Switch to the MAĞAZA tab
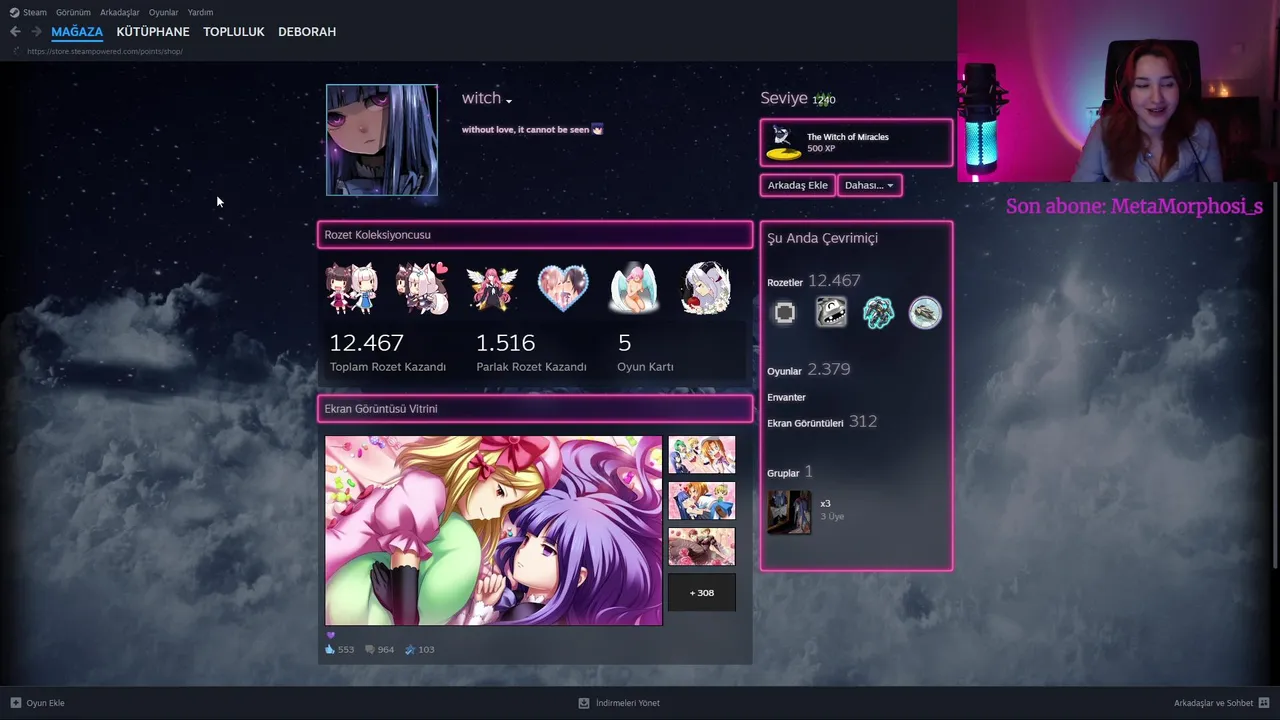 click(x=77, y=32)
